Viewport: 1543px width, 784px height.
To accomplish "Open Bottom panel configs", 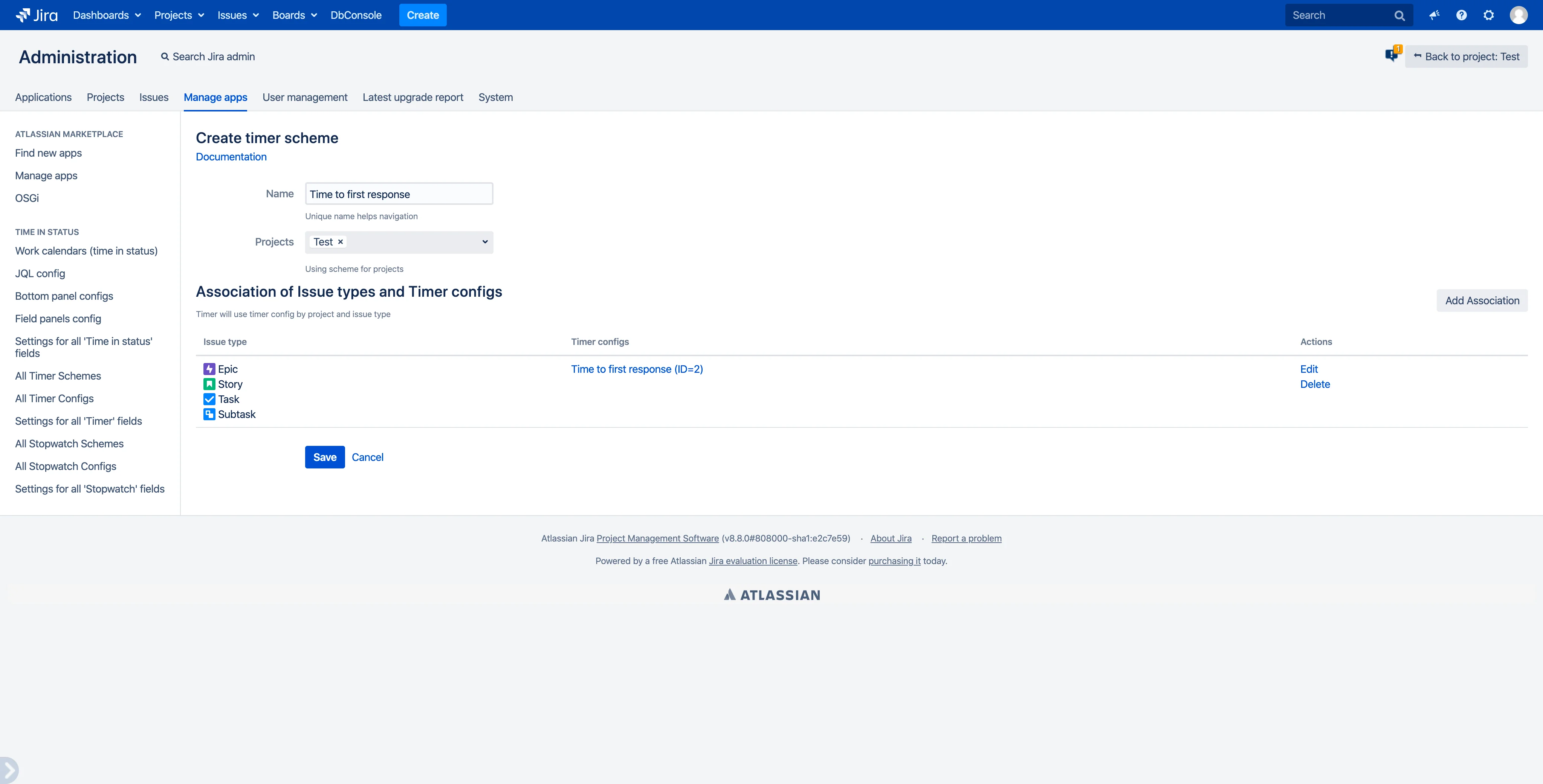I will pos(64,296).
